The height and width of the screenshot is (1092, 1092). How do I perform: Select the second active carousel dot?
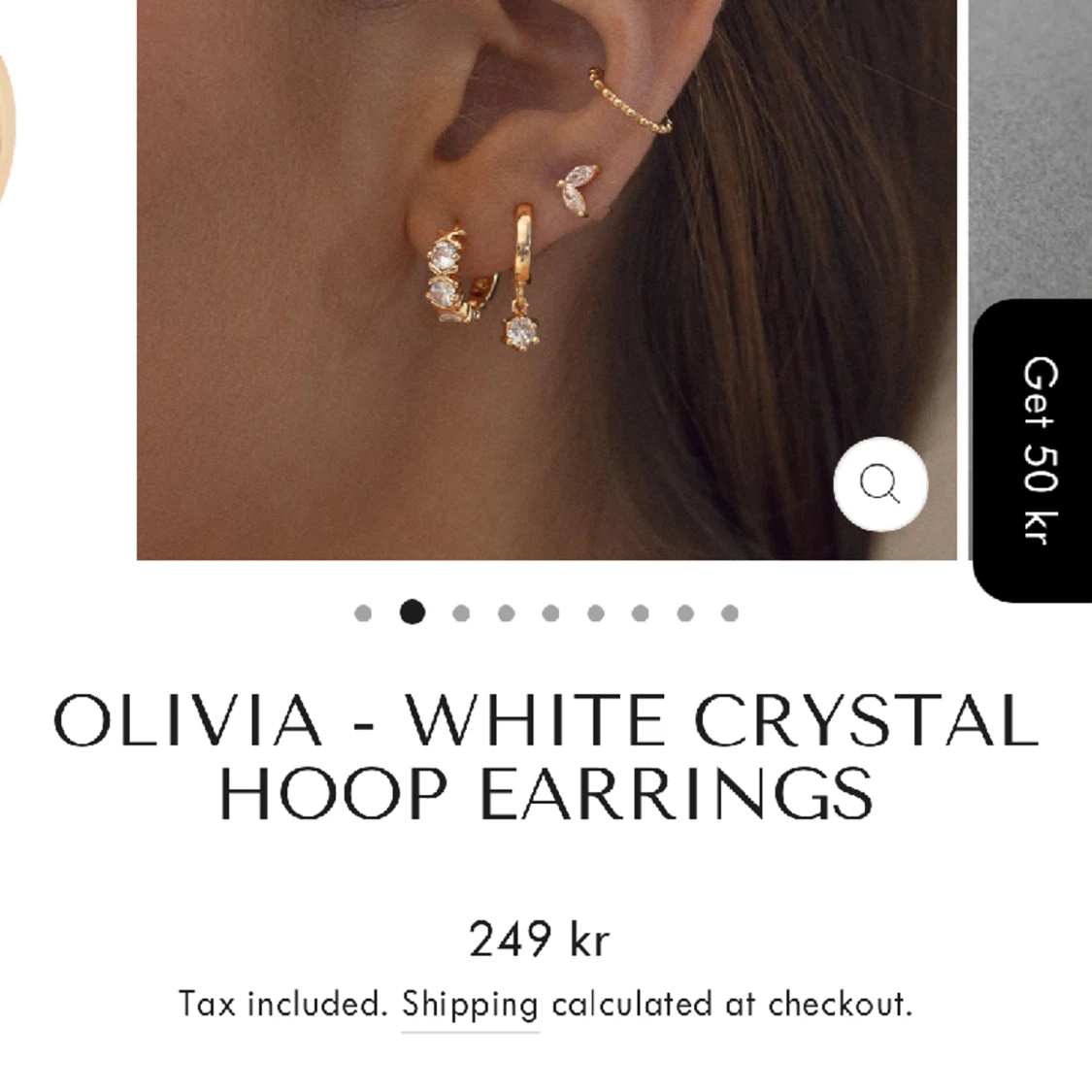tap(413, 612)
